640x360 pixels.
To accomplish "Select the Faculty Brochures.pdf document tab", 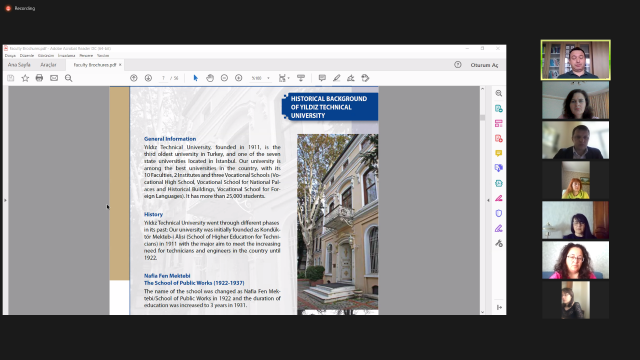I will (94, 65).
